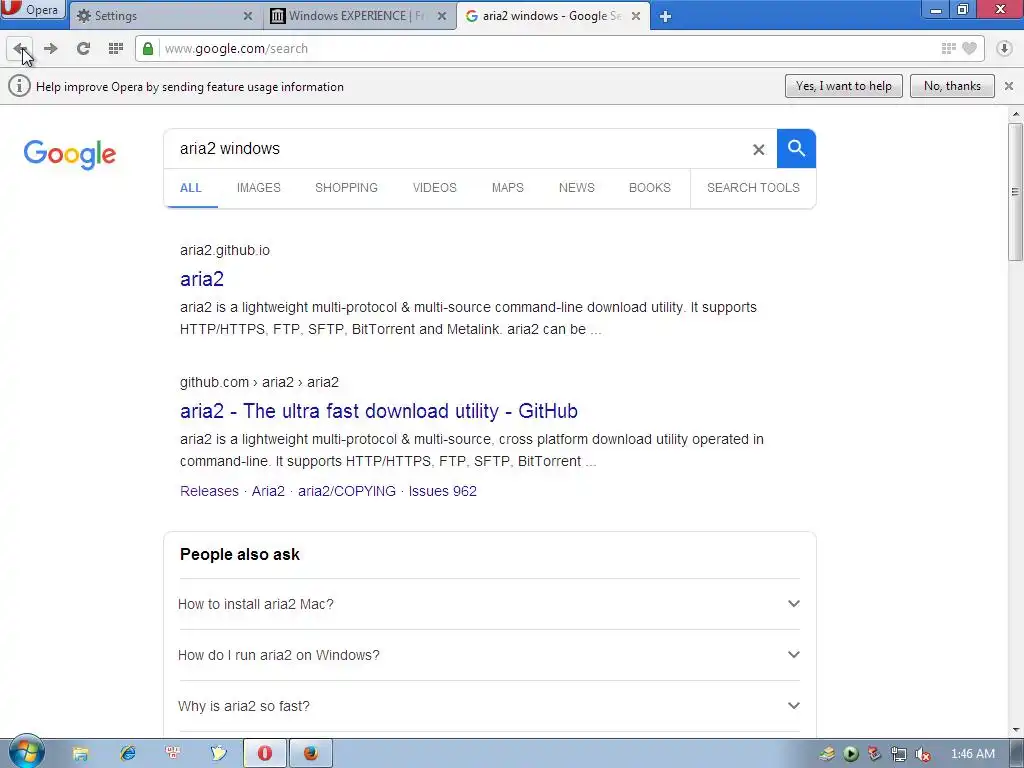Open the Windows Start menu
The image size is (1024, 768).
pos(26,752)
